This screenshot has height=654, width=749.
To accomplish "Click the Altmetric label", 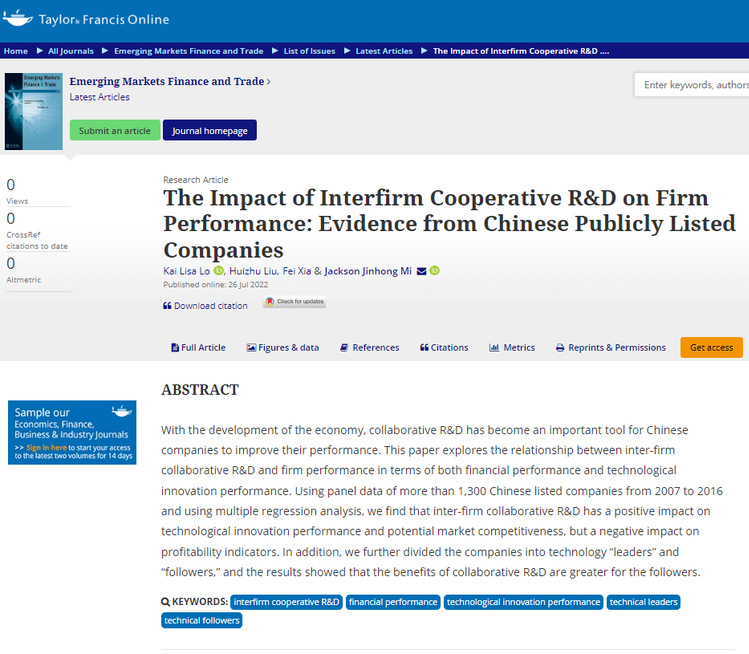I will (23, 280).
